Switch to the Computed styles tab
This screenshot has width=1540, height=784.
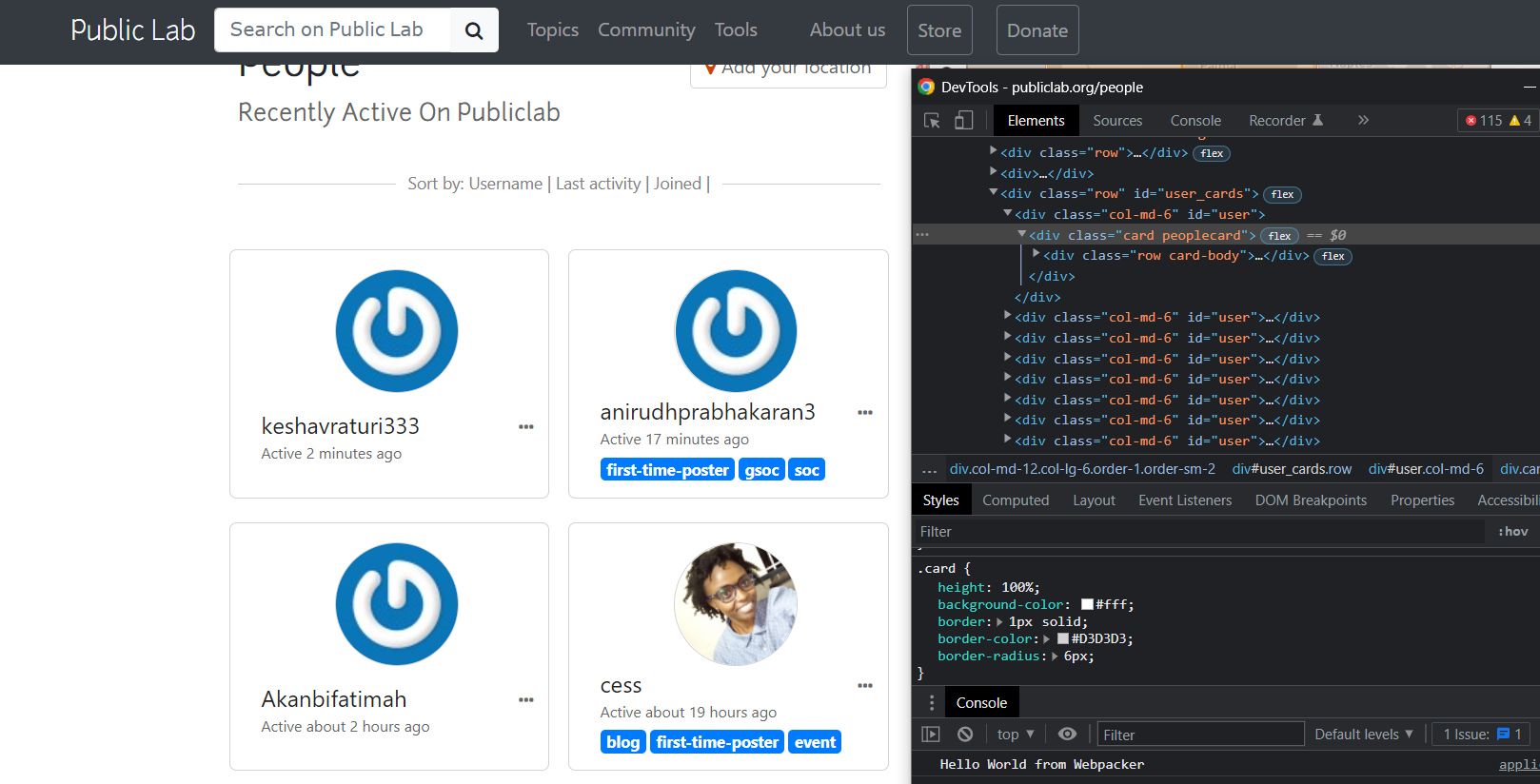(x=1016, y=500)
